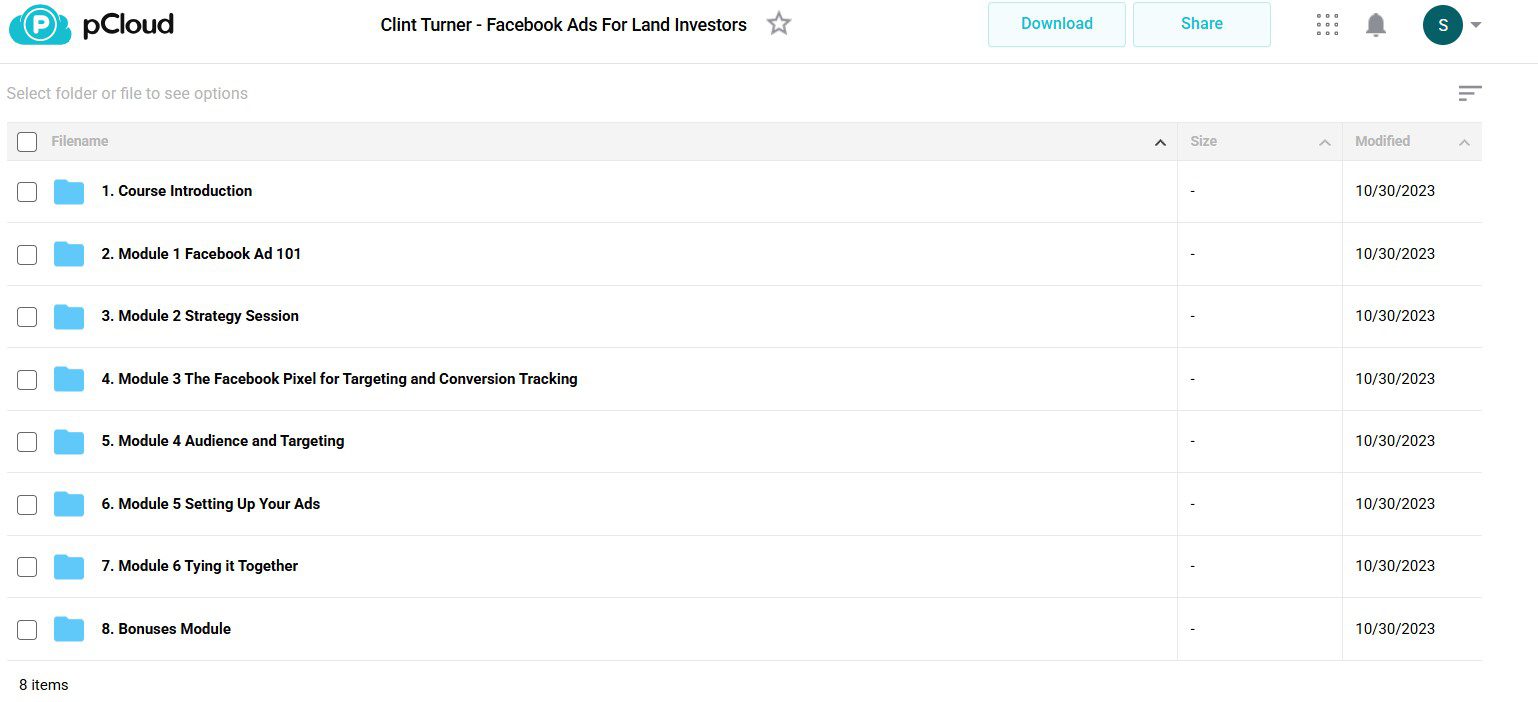Click the modified date of Module 2 Strategy Session
Screen dimensions: 1538x702
[1395, 316]
